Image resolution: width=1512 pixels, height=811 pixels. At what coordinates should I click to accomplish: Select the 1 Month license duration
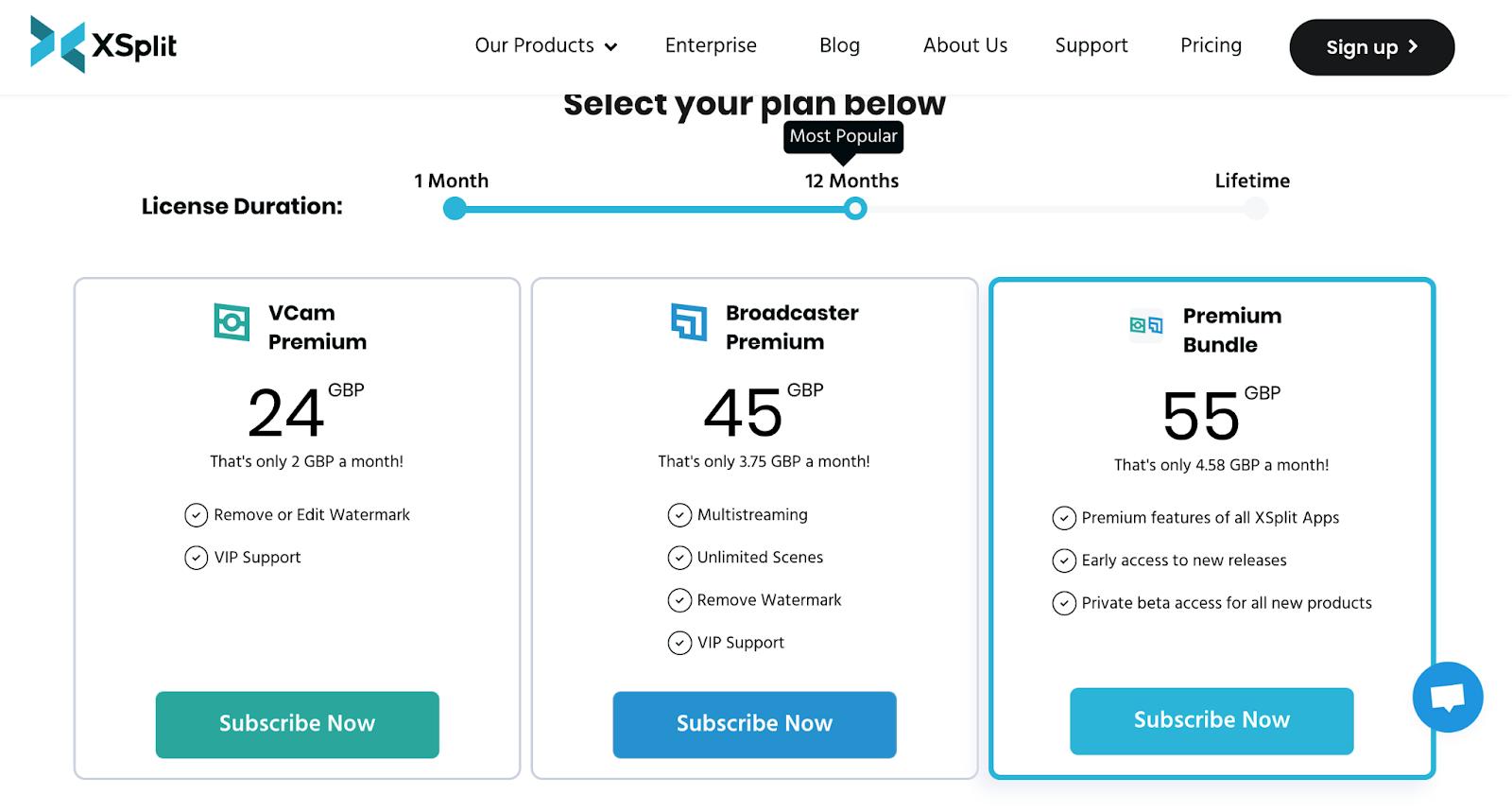tap(455, 209)
